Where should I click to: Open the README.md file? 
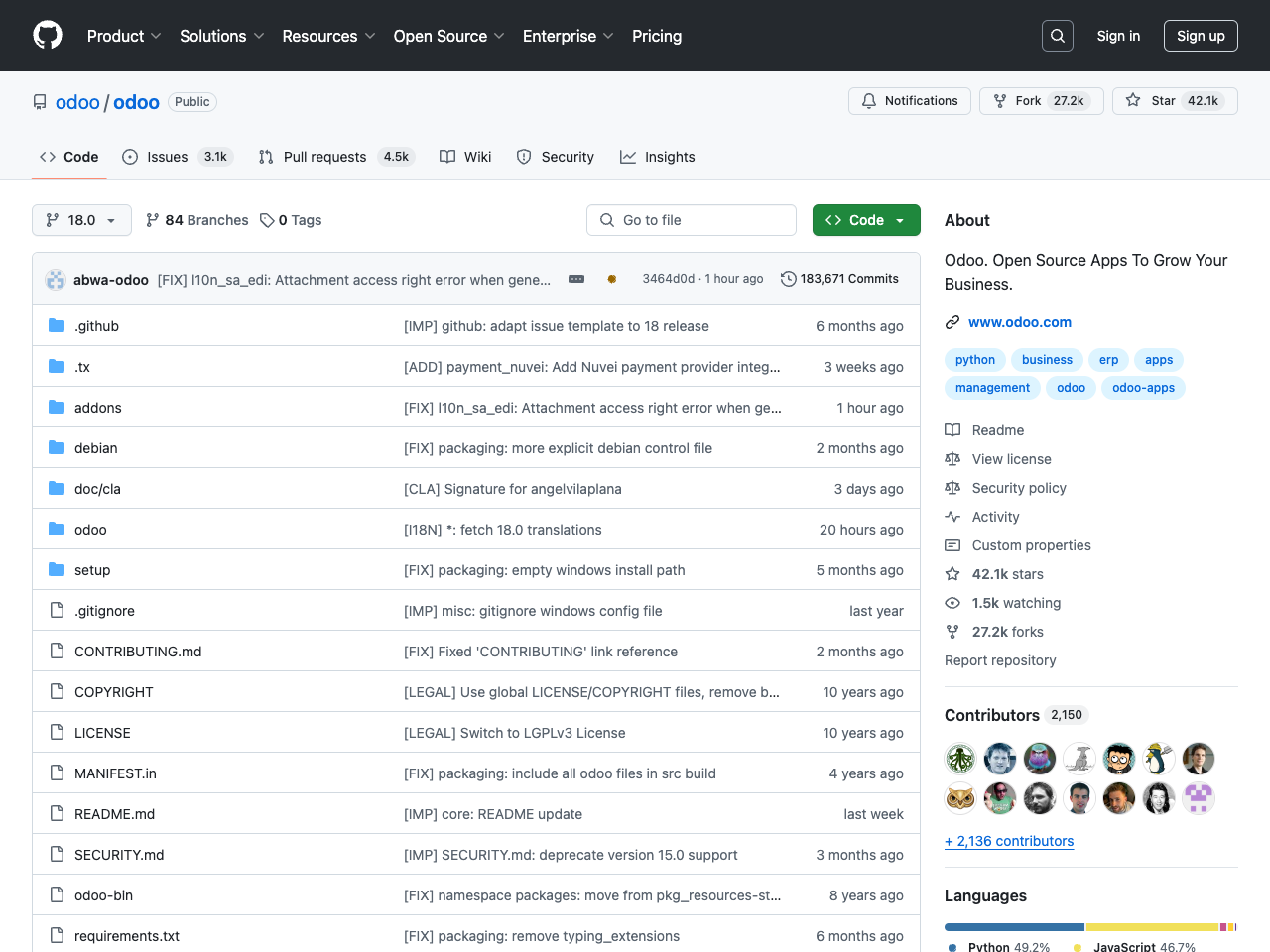click(x=114, y=814)
